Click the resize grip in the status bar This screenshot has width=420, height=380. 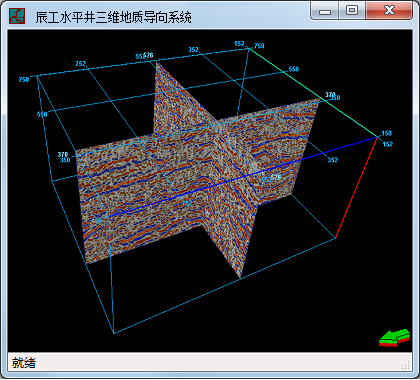[x=406, y=365]
